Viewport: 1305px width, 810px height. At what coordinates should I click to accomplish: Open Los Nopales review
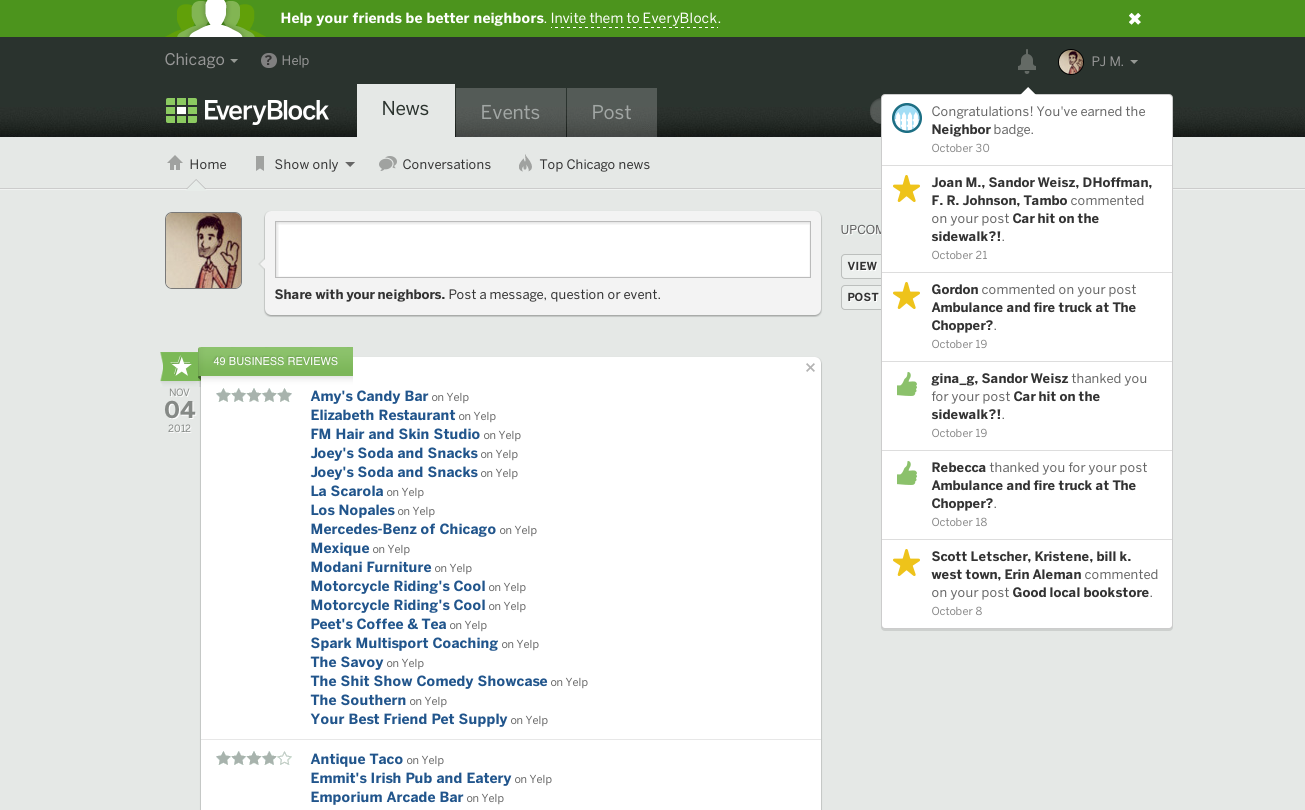(352, 510)
